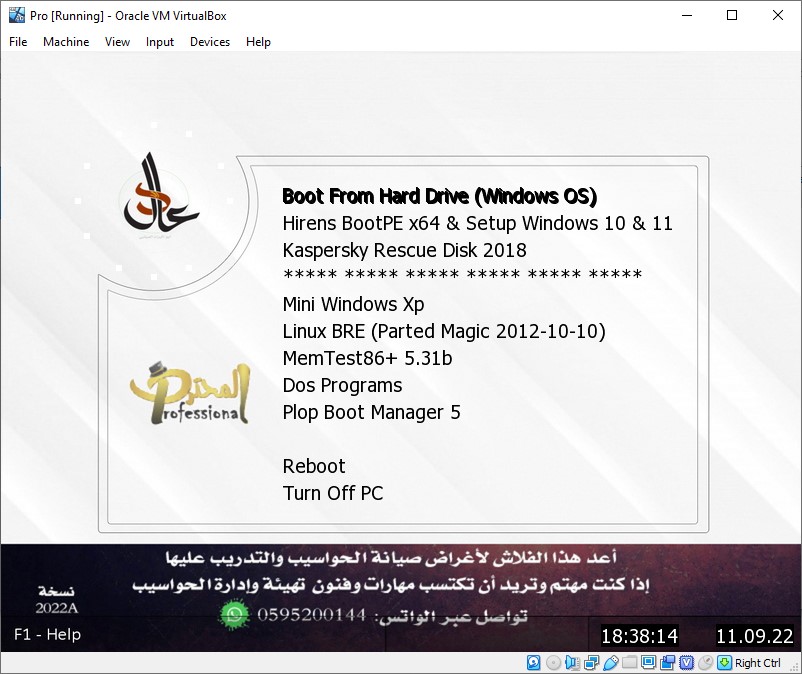Open the View menu
Screen dimensions: 802x674
[117, 42]
